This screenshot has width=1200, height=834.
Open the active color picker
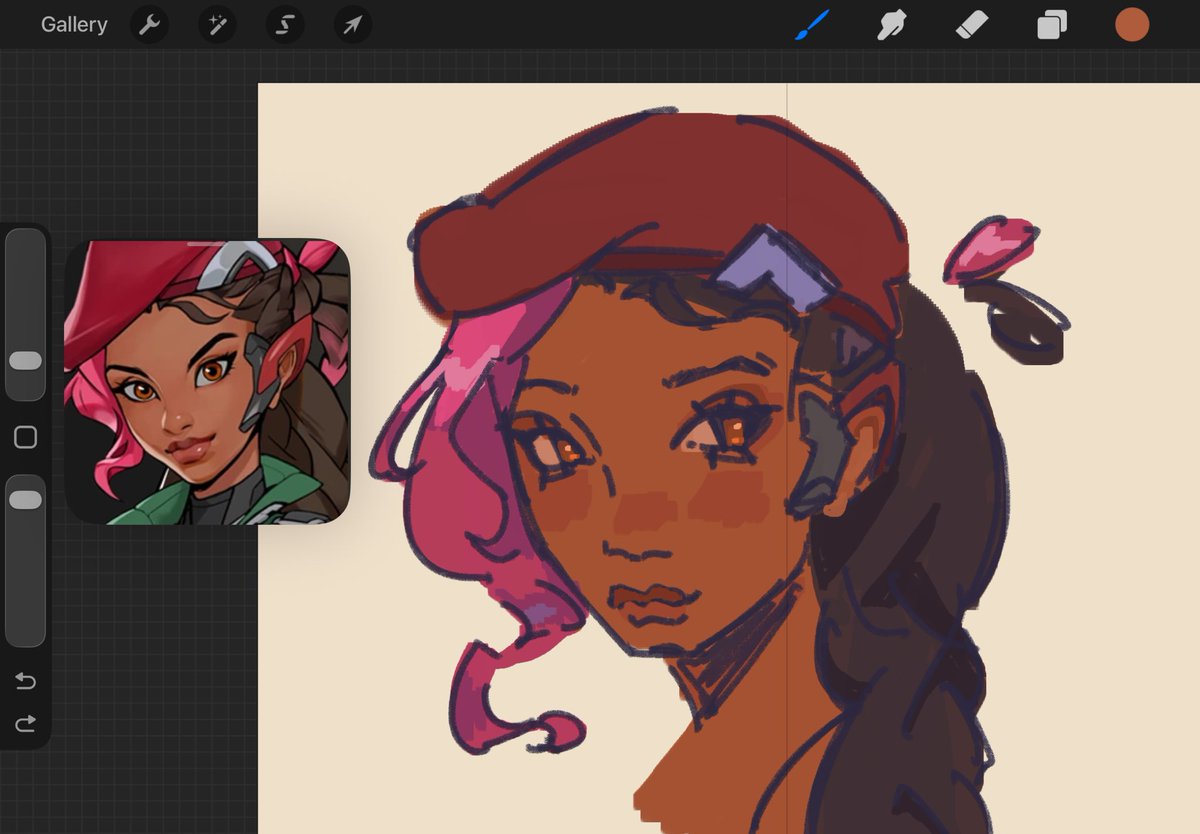pos(1132,25)
